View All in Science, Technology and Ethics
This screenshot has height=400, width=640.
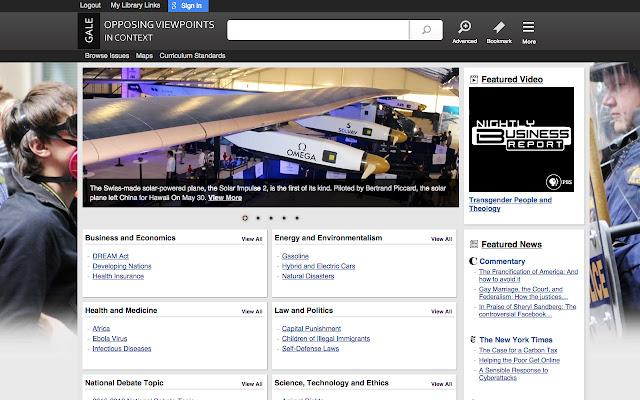pos(441,384)
